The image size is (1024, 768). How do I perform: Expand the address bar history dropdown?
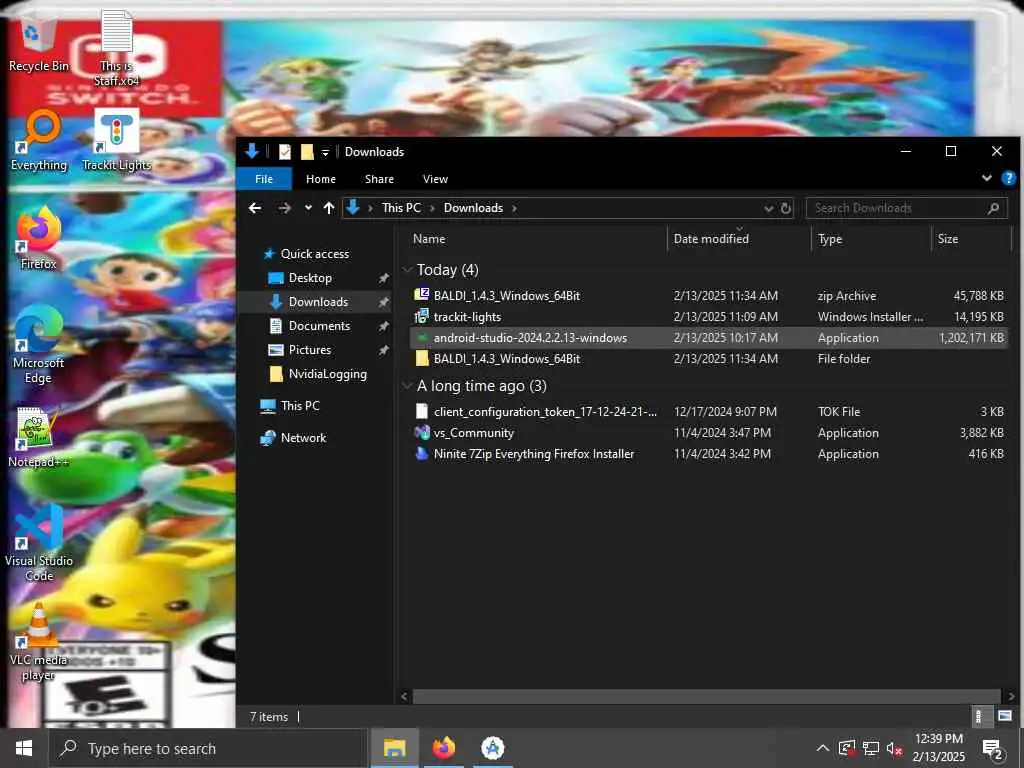coord(768,208)
